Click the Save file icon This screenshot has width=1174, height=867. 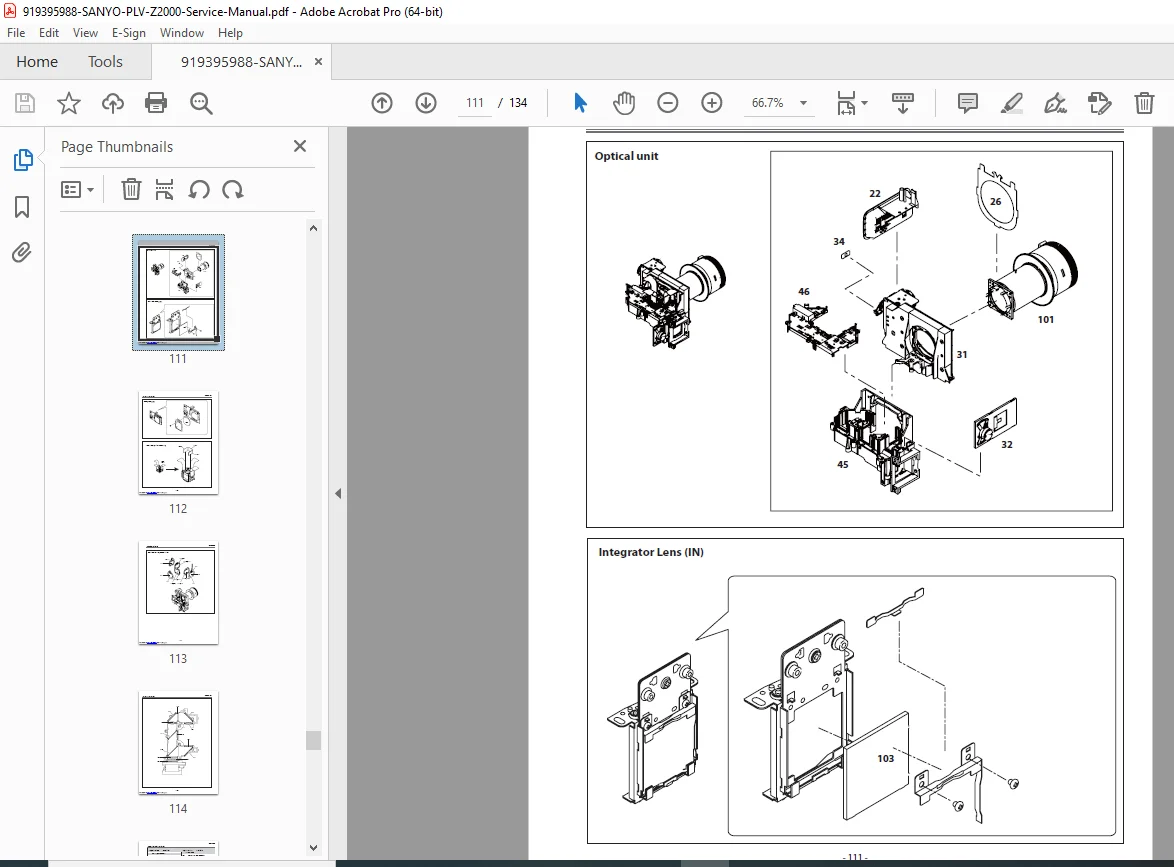(x=25, y=103)
